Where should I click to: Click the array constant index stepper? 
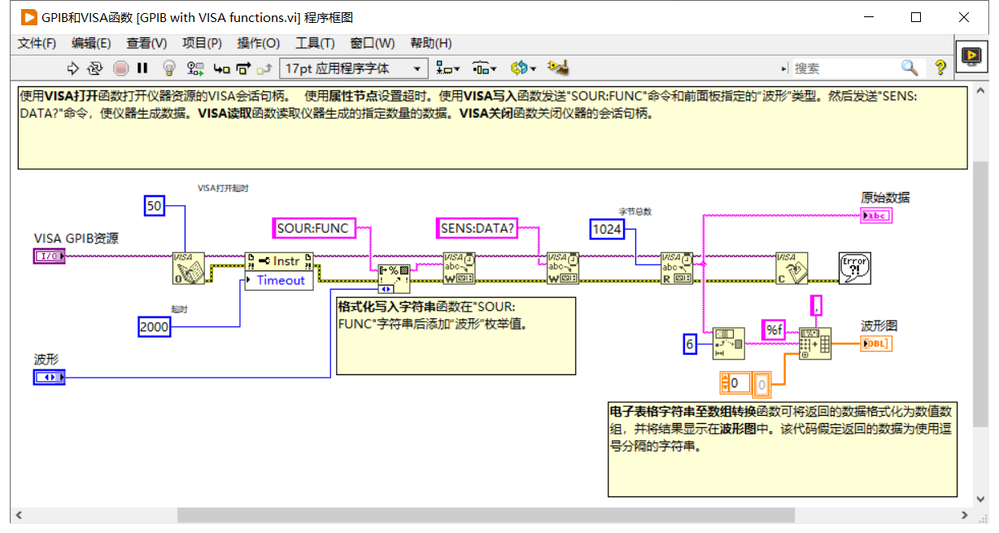725,383
